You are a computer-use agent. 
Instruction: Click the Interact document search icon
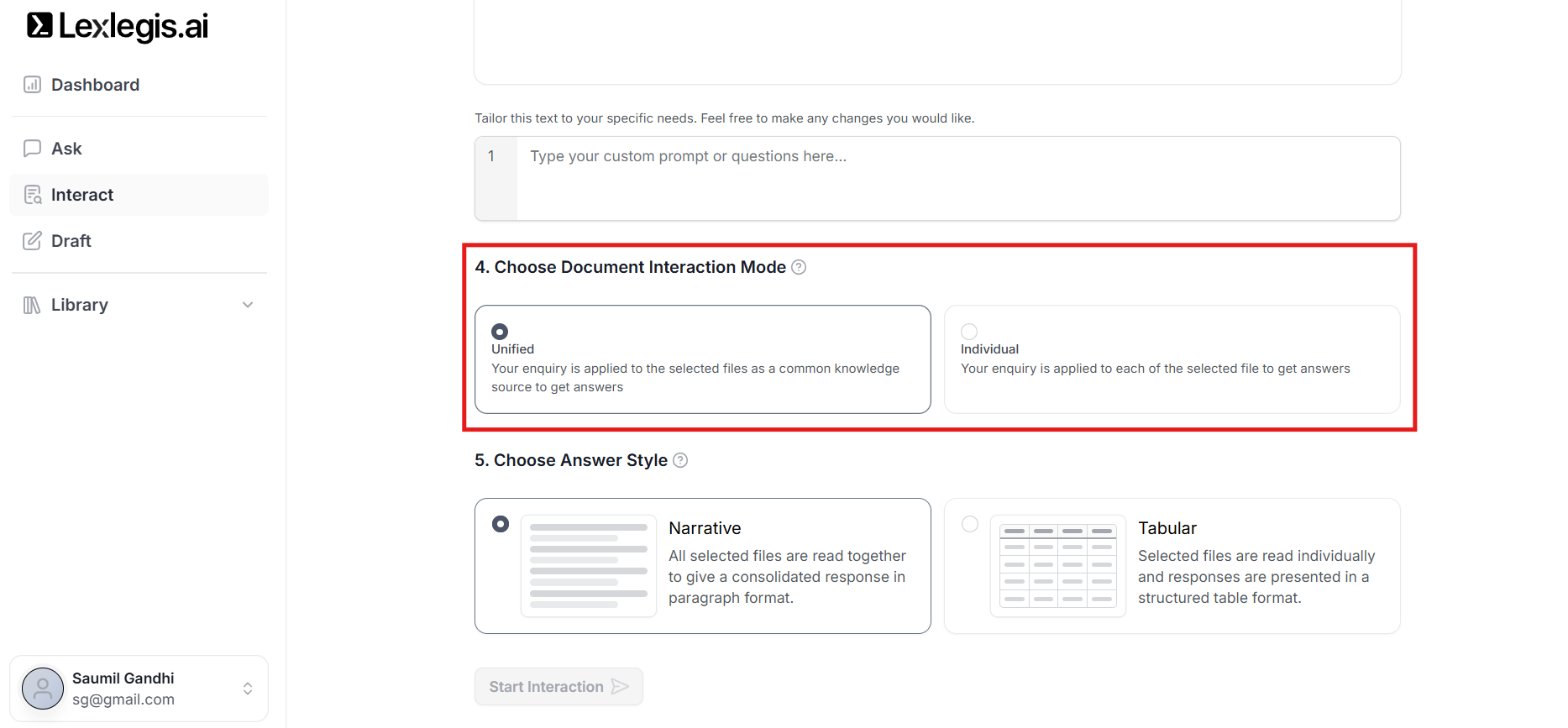(32, 195)
